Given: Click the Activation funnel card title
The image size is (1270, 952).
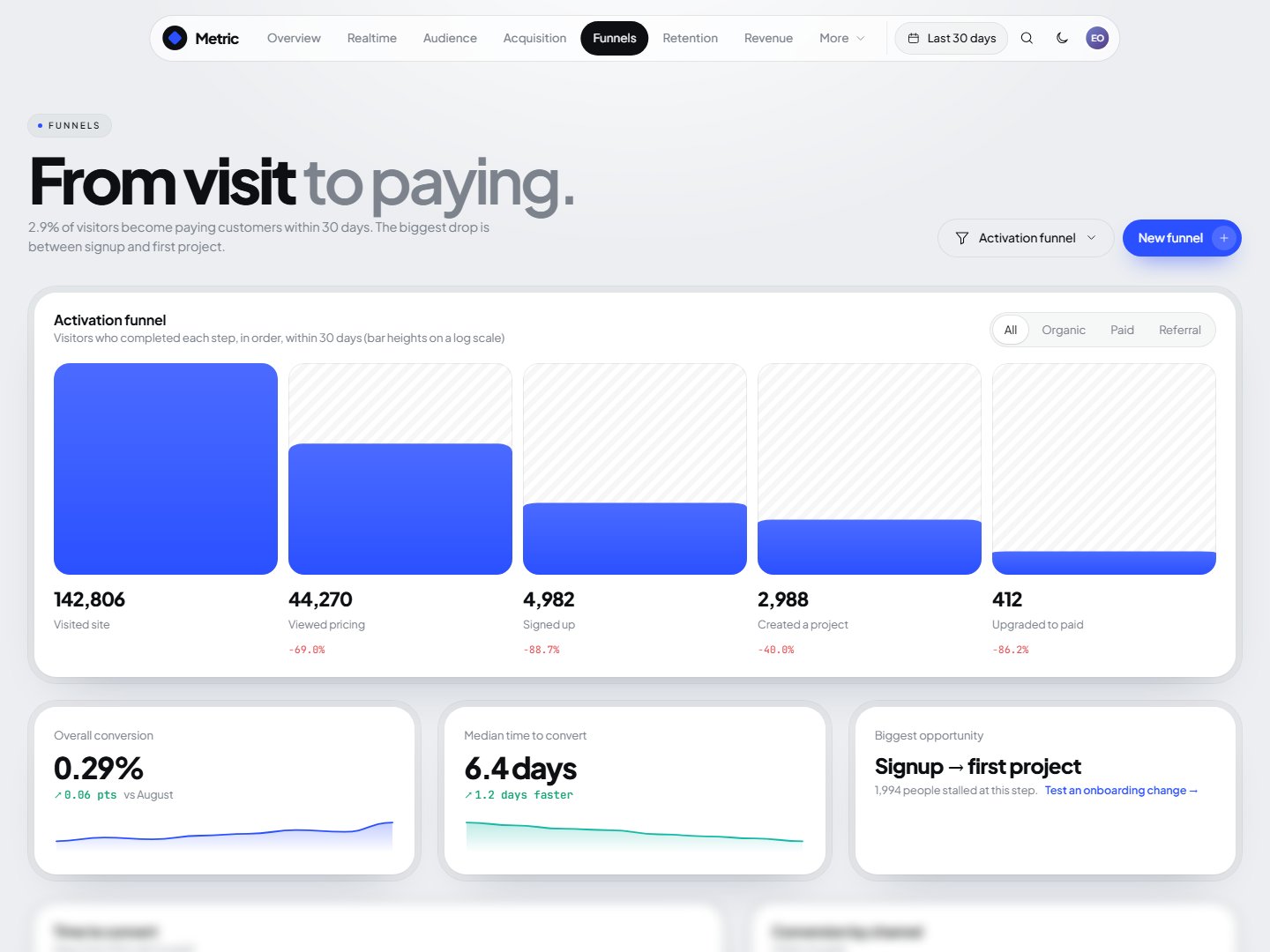Looking at the screenshot, I should (110, 320).
